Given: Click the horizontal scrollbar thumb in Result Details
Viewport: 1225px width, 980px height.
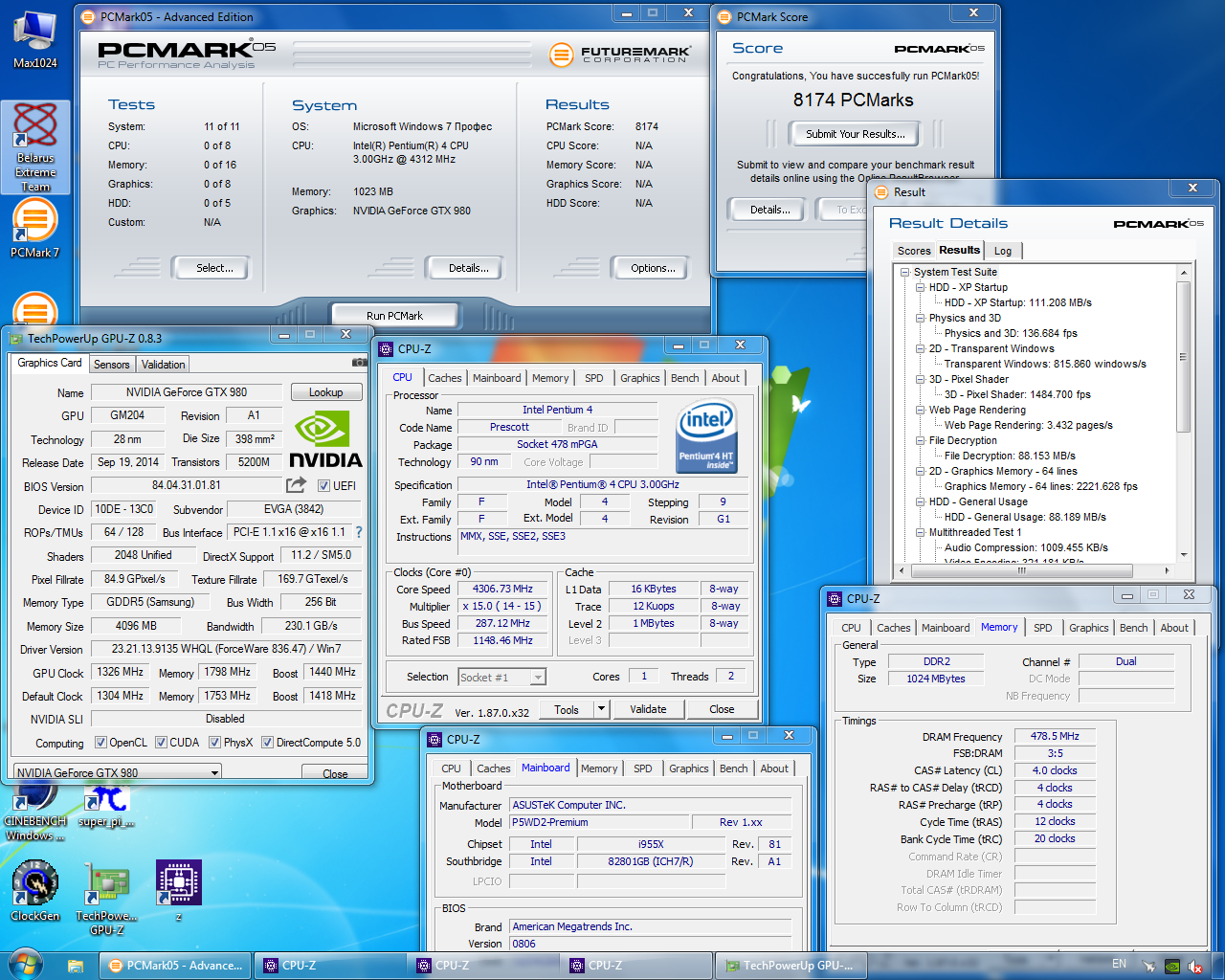Looking at the screenshot, I should pyautogui.click(x=1021, y=570).
